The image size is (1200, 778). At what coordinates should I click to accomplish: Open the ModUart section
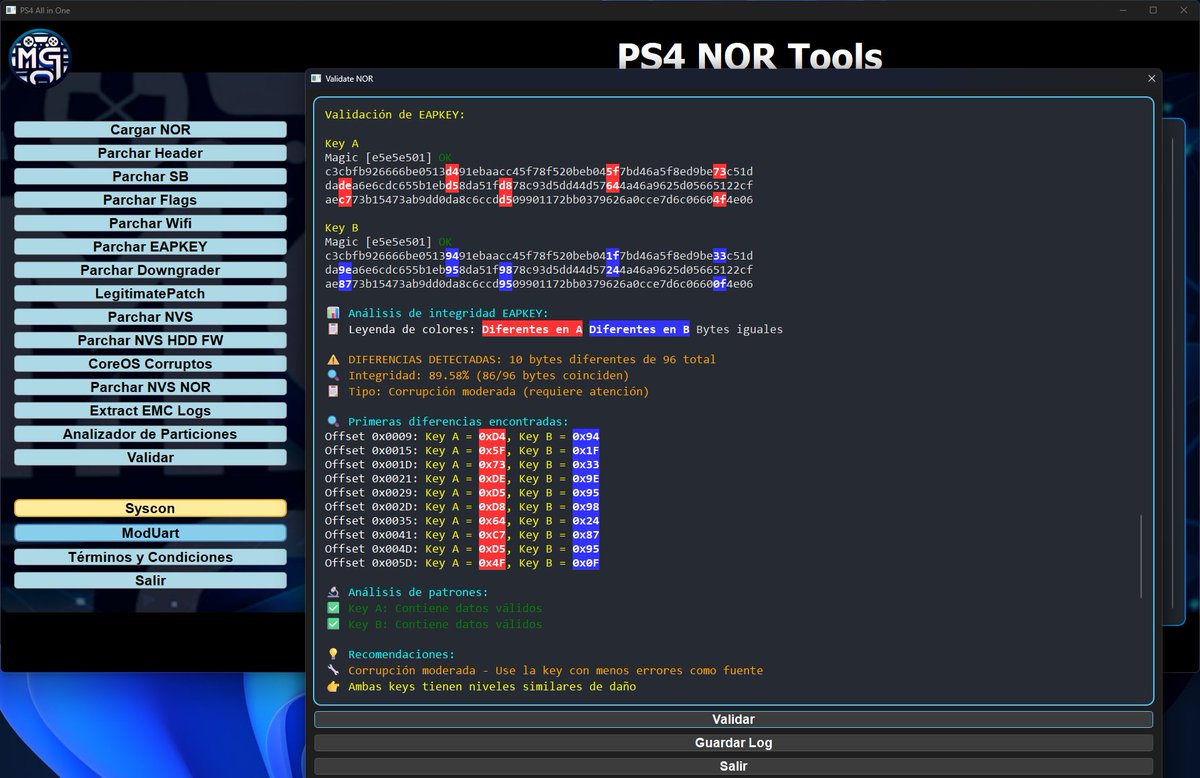tap(150, 533)
